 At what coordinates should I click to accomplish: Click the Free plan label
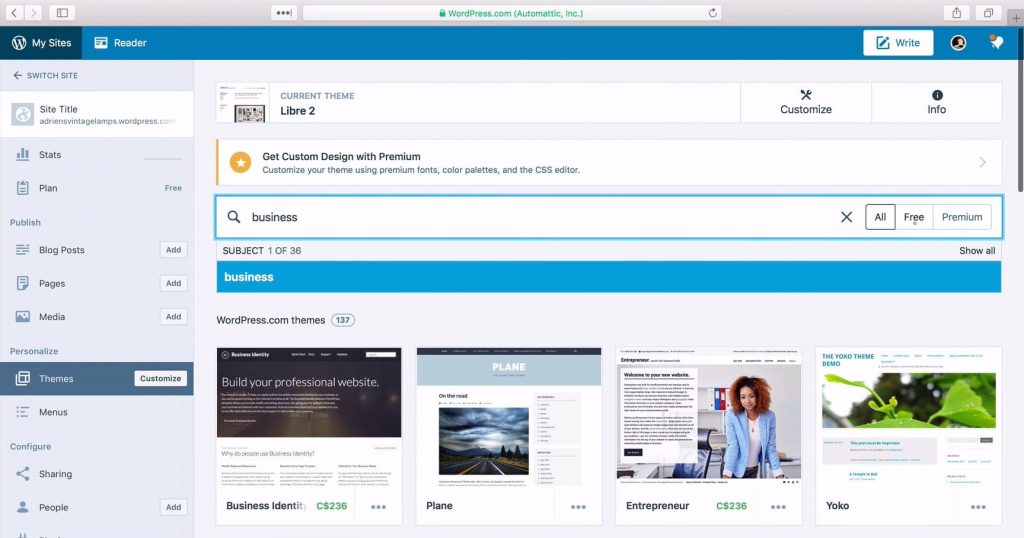(x=173, y=188)
